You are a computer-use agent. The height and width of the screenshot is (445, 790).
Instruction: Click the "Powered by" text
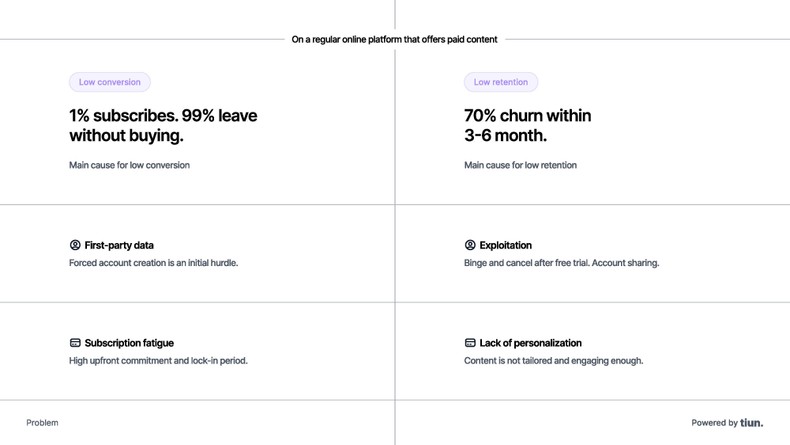point(714,423)
